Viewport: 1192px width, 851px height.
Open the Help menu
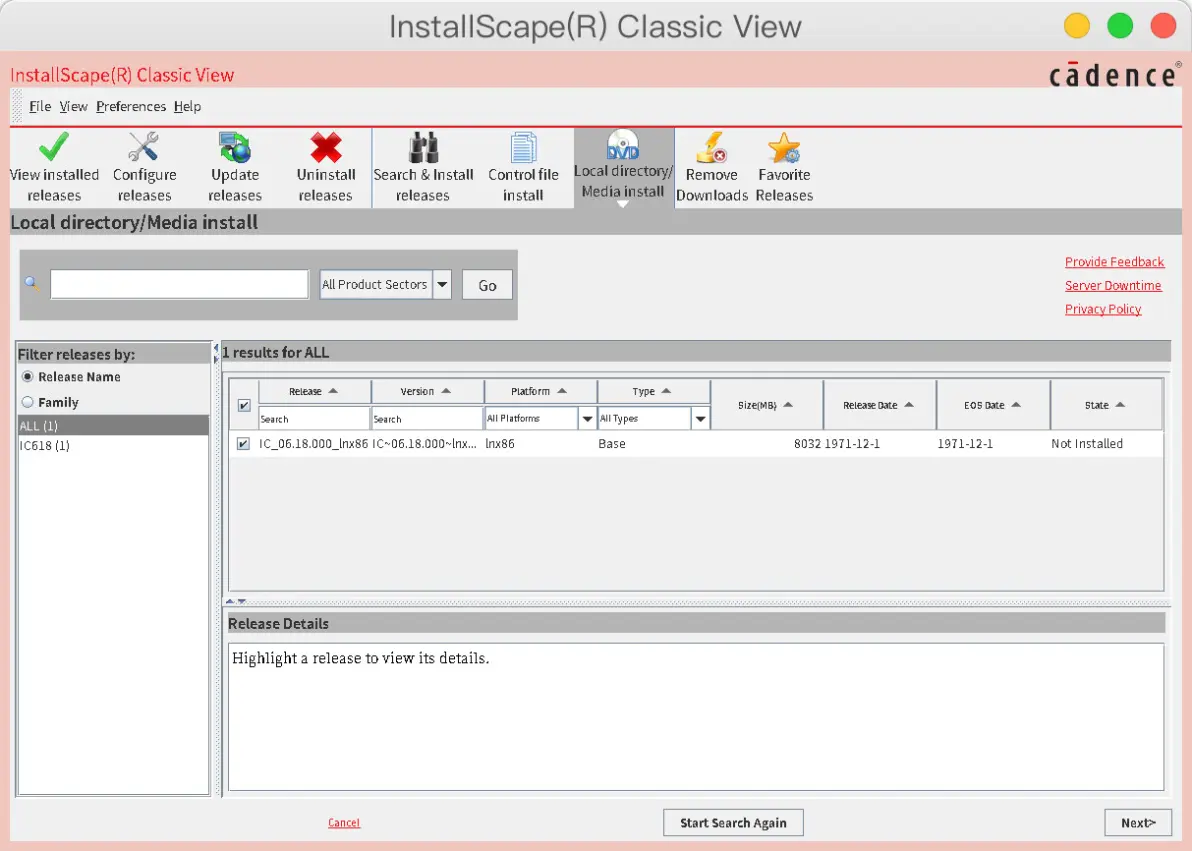tap(187, 106)
